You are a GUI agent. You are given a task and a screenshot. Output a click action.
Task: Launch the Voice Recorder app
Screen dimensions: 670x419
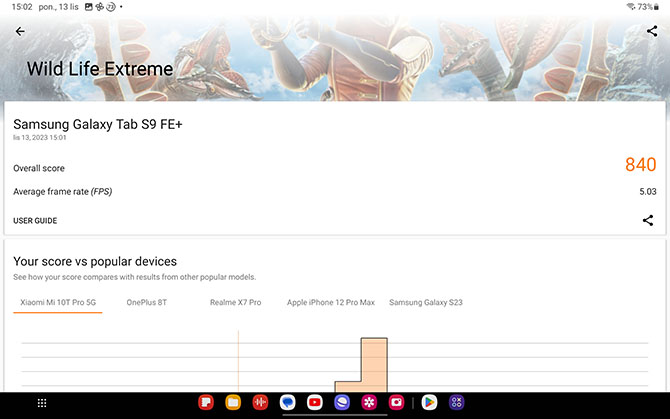pyautogui.click(x=260, y=402)
